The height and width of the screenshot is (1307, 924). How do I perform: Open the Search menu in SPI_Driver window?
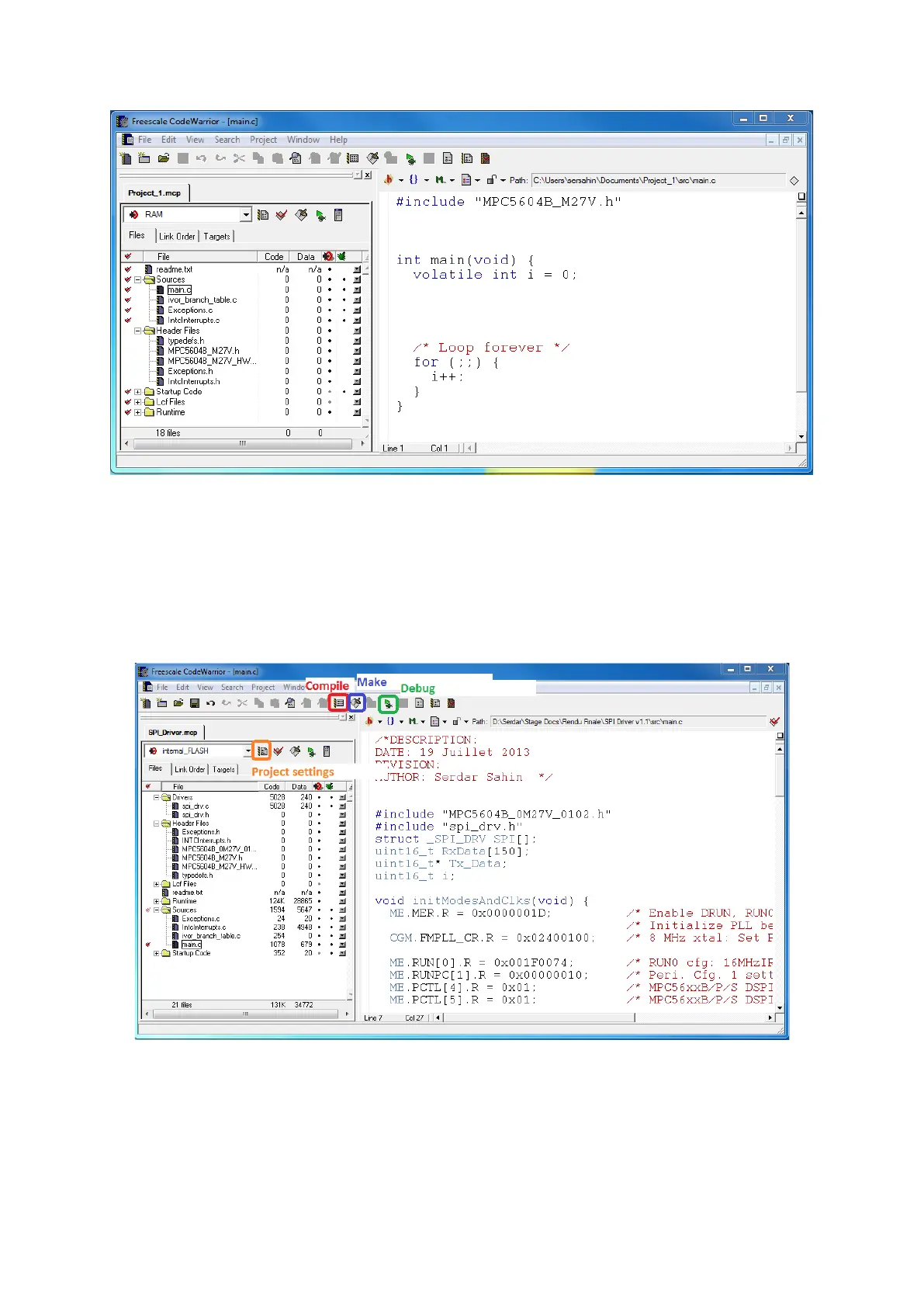click(232, 687)
